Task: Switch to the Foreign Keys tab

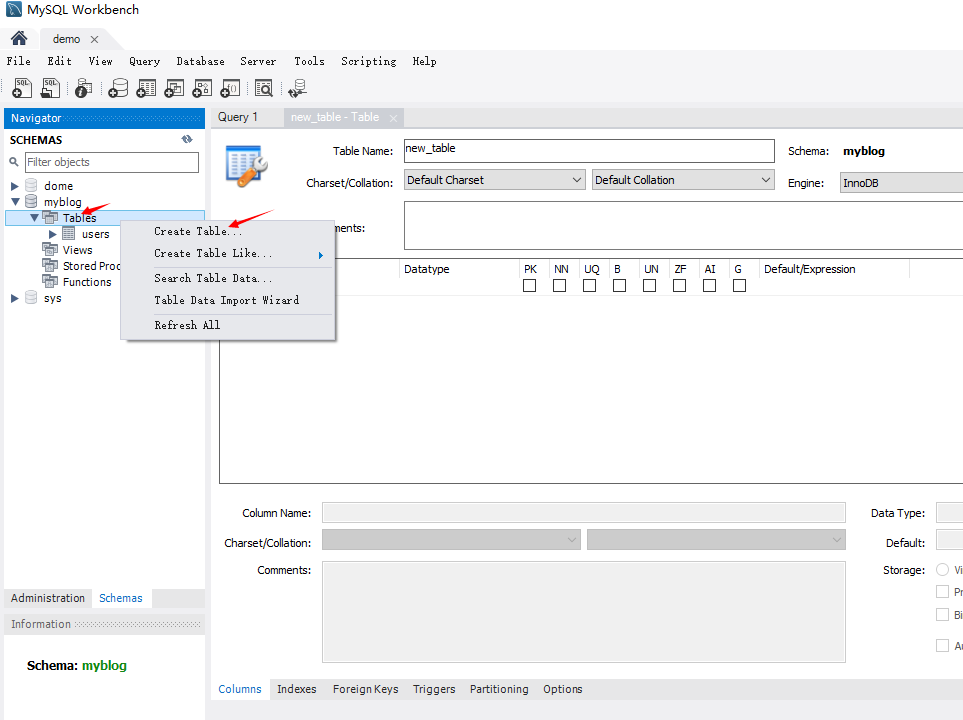Action: tap(365, 689)
